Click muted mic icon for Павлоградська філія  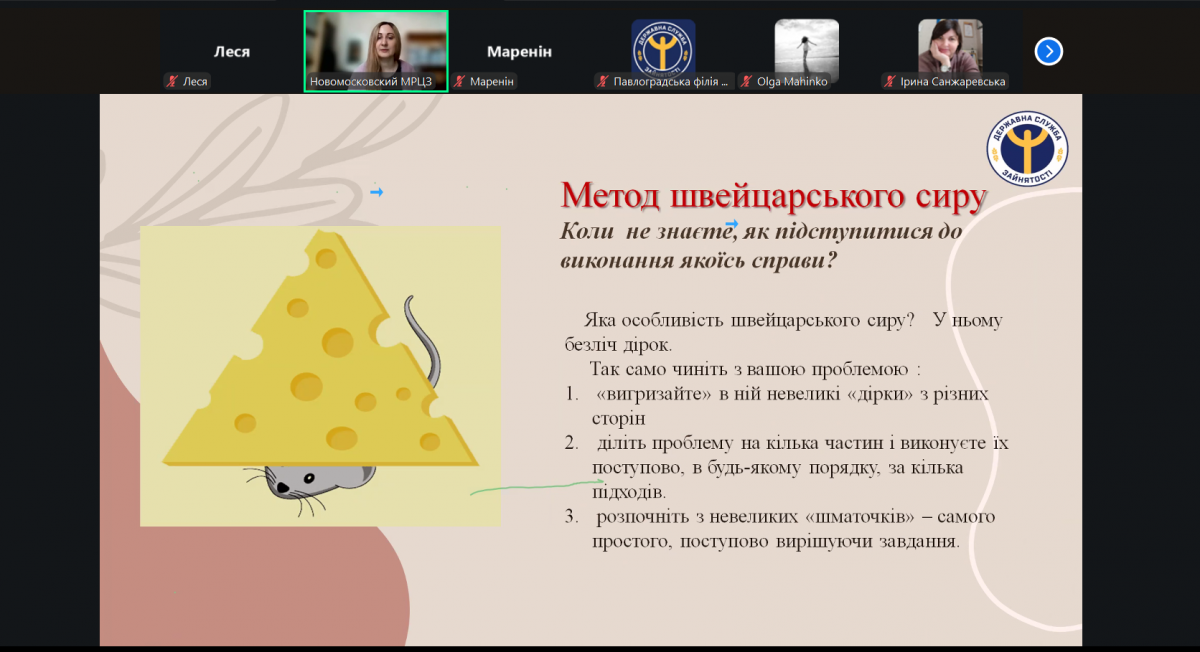(x=603, y=82)
